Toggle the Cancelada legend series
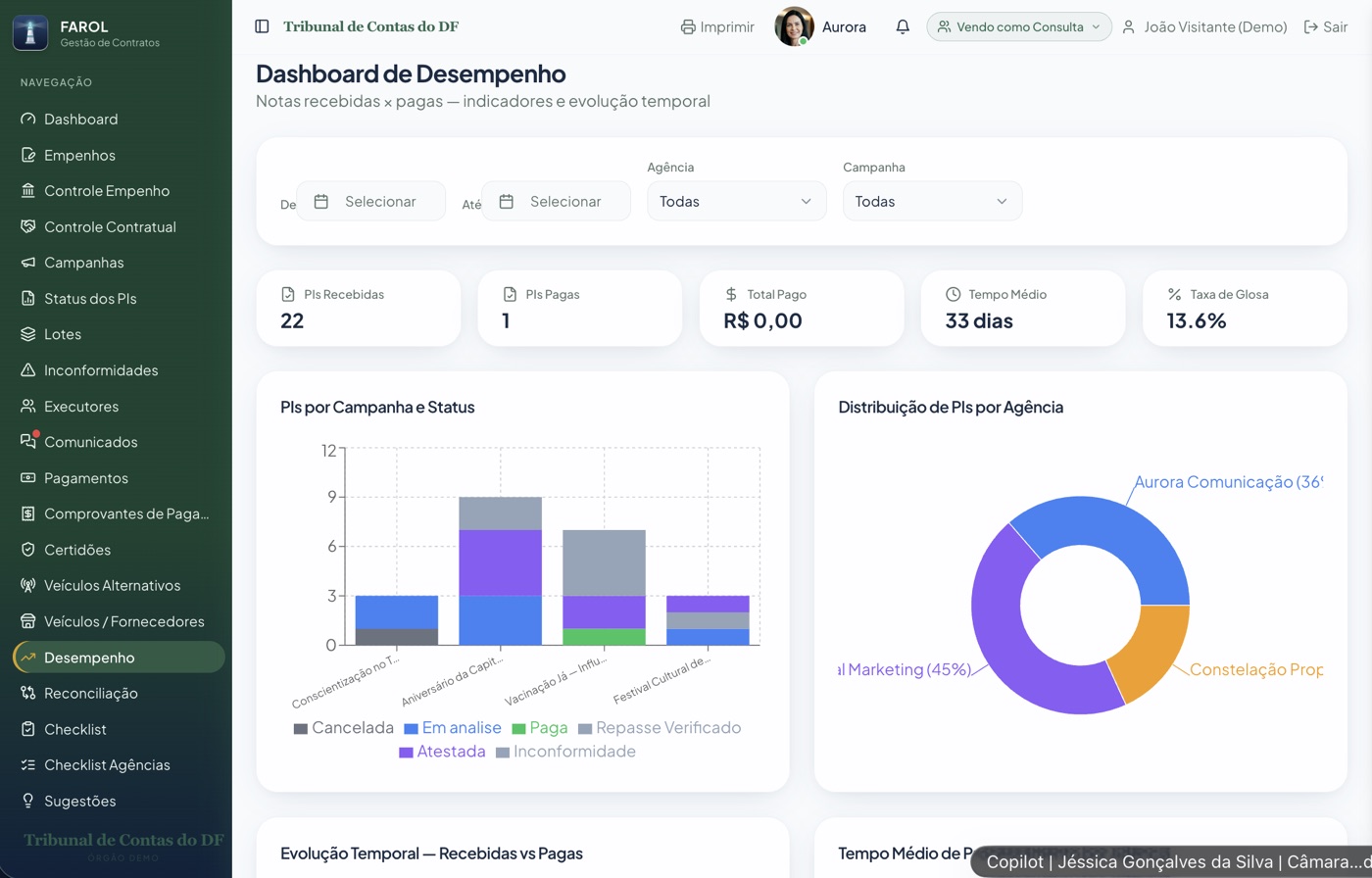This screenshot has height=878, width=1372. click(x=343, y=728)
